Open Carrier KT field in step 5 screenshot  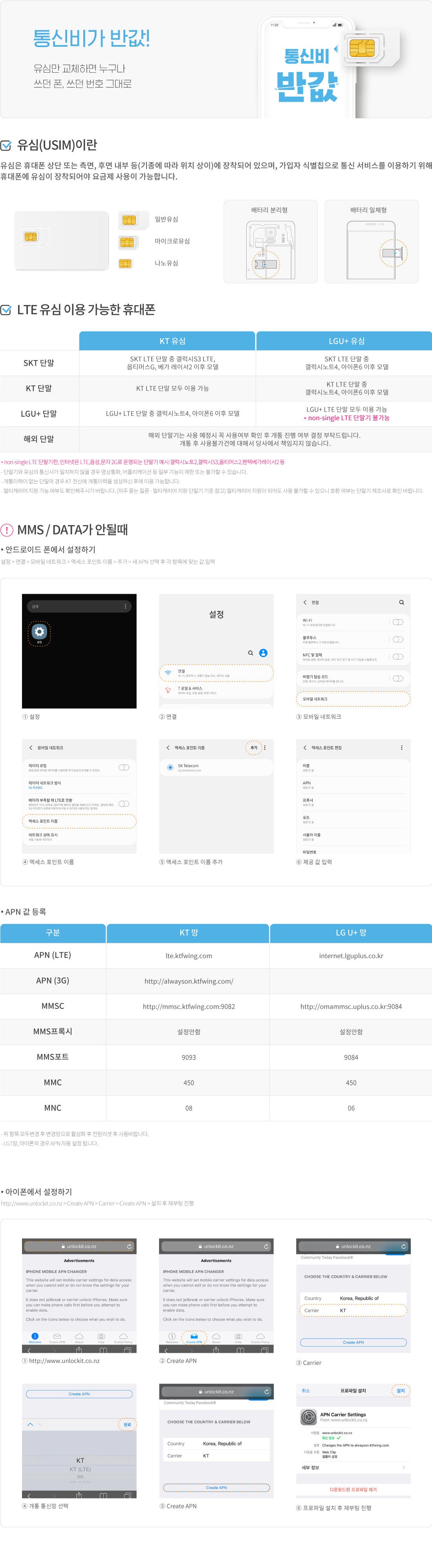(216, 1456)
